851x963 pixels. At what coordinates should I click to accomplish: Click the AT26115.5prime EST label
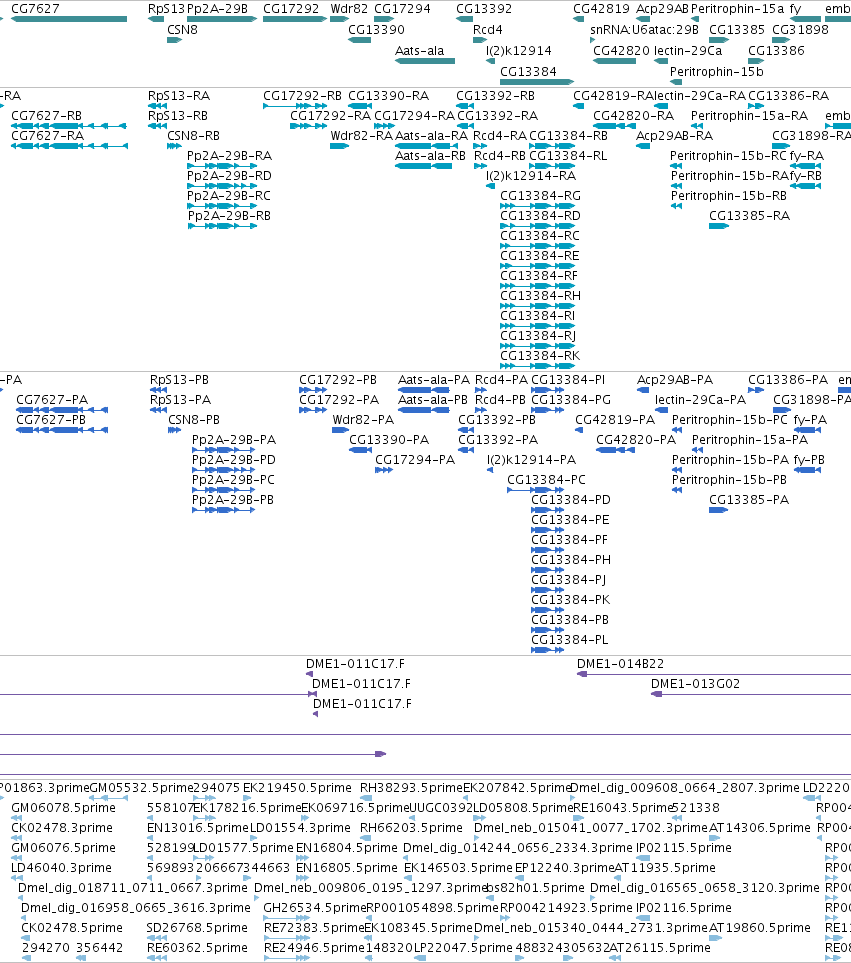[659, 947]
